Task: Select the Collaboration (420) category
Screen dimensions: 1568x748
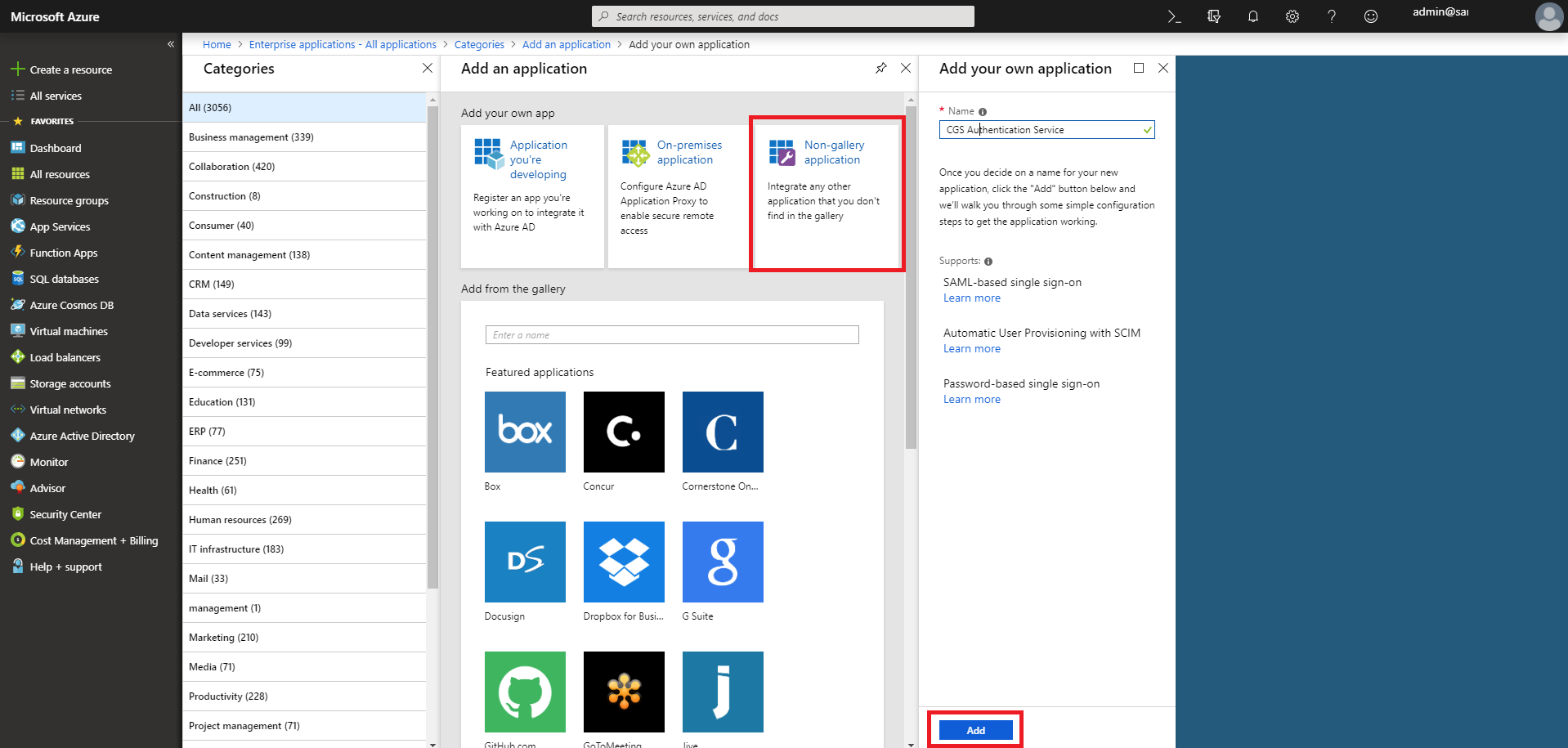Action: click(x=304, y=166)
